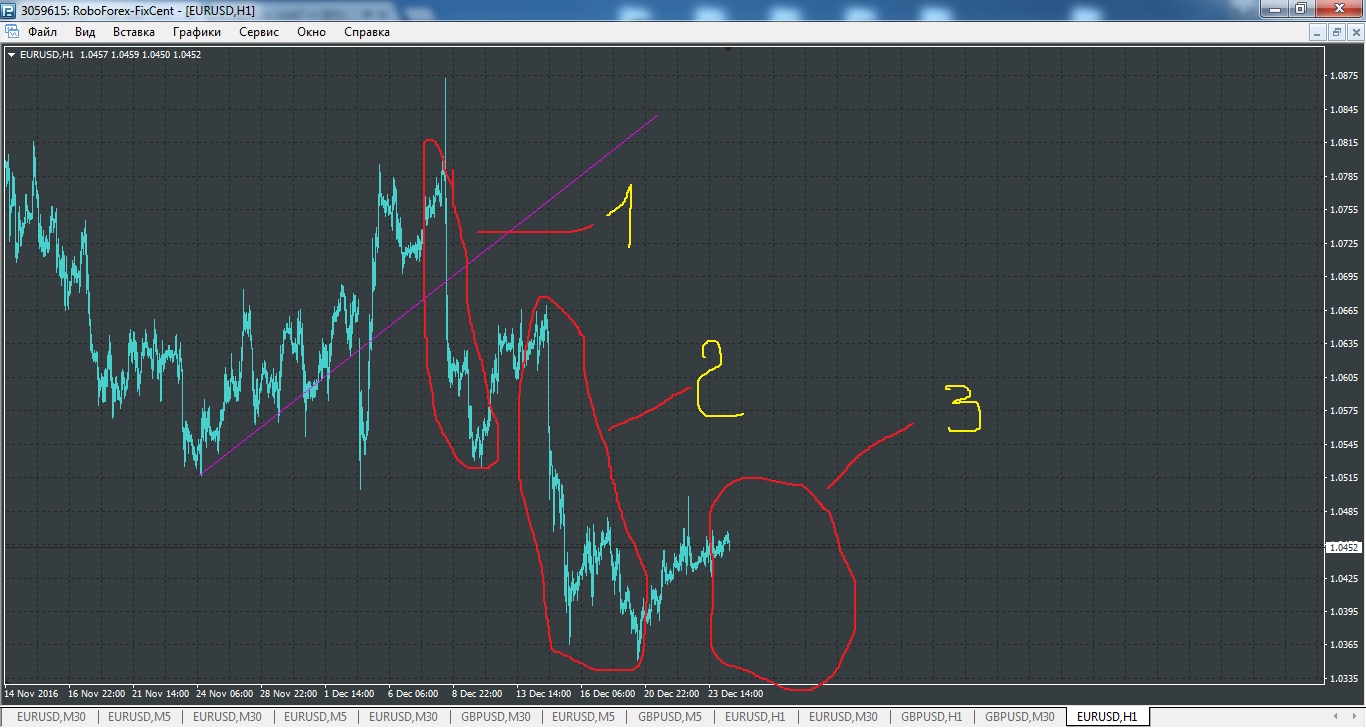
Task: Click the 1.0335 value on price scale
Action: (1345, 679)
